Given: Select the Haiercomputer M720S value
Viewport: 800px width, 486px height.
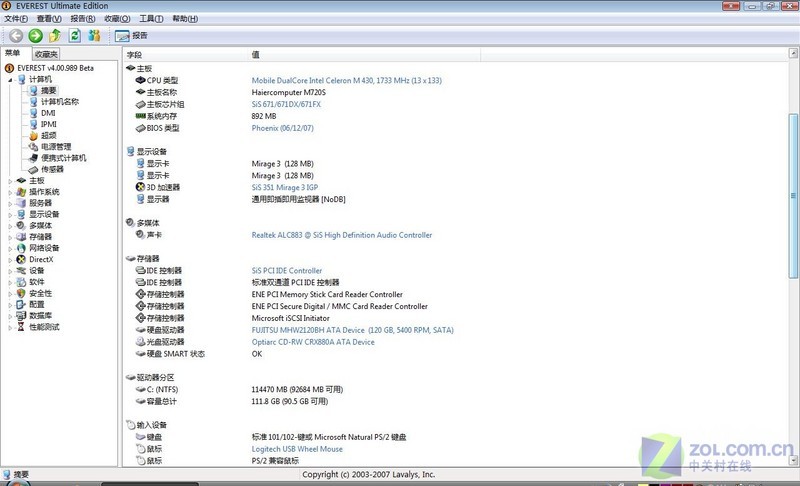Looking at the screenshot, I should (x=288, y=92).
